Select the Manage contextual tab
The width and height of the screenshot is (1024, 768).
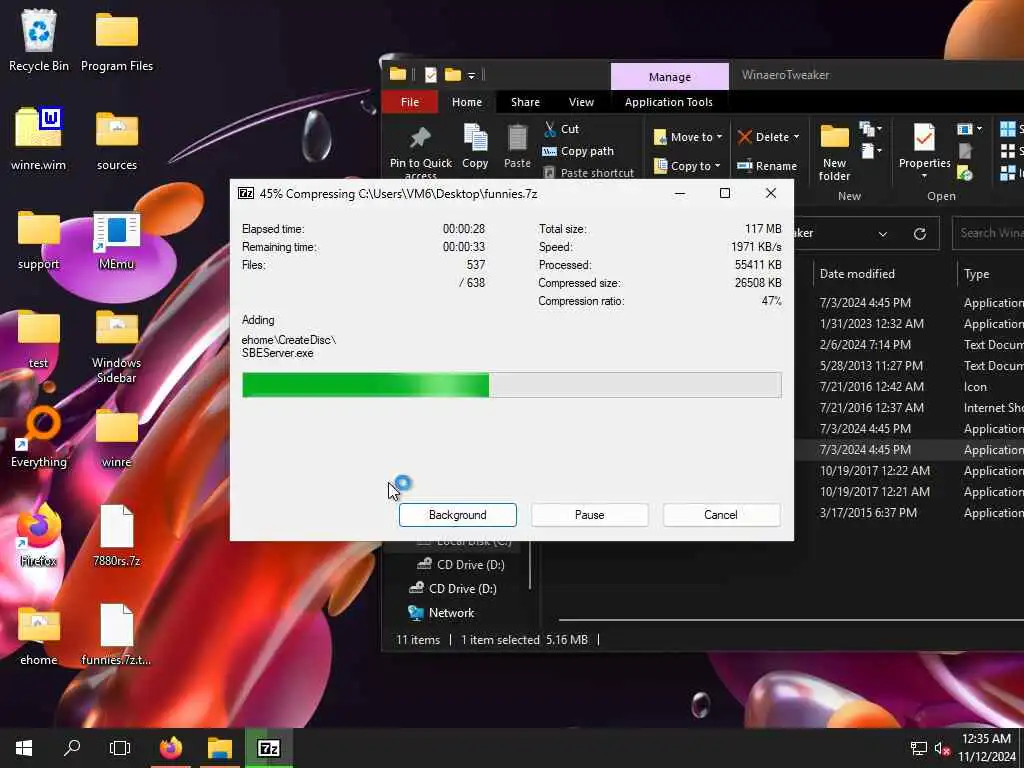(x=669, y=76)
